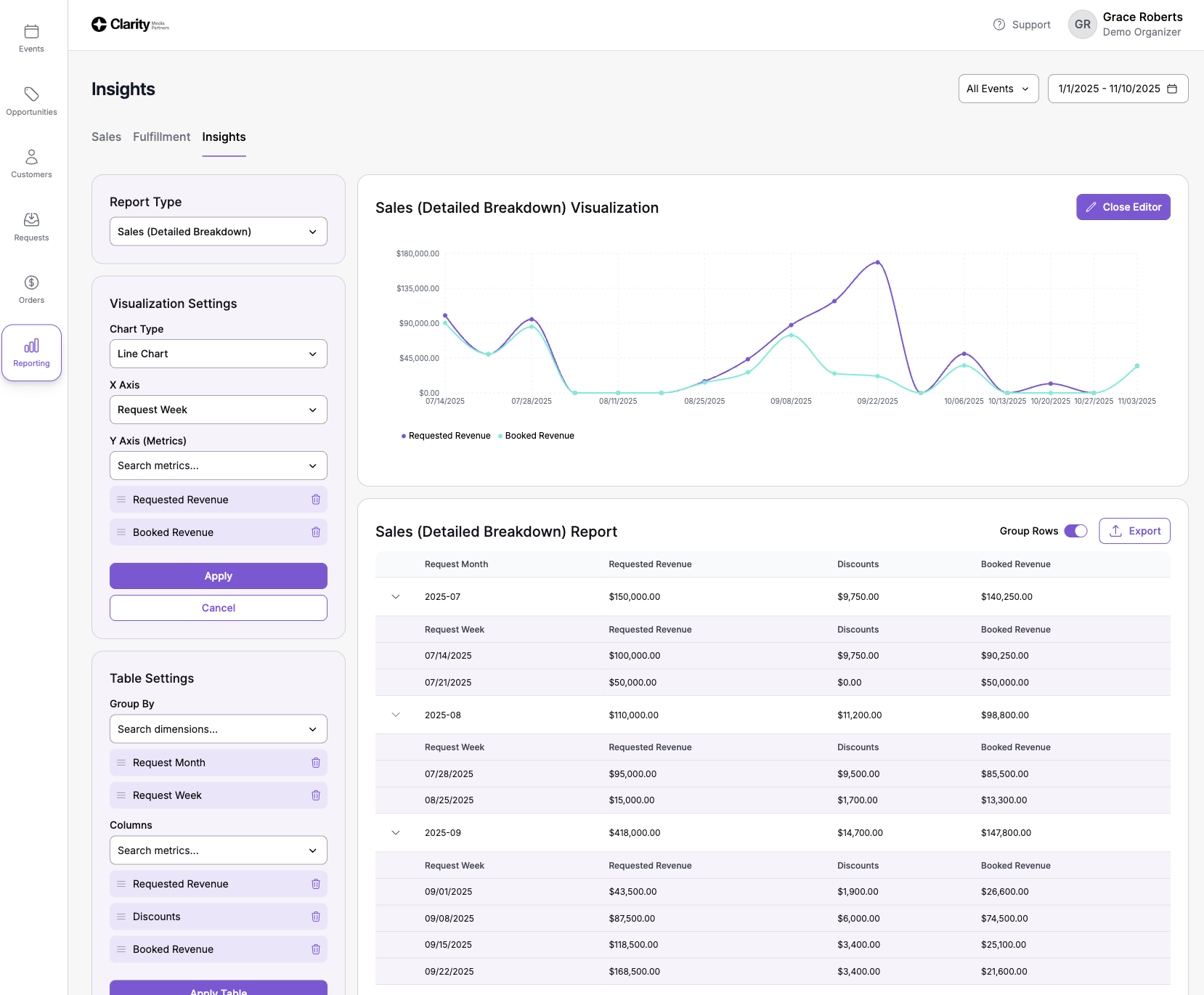Switch to the Sales tab
The width and height of the screenshot is (1204, 995).
106,137
